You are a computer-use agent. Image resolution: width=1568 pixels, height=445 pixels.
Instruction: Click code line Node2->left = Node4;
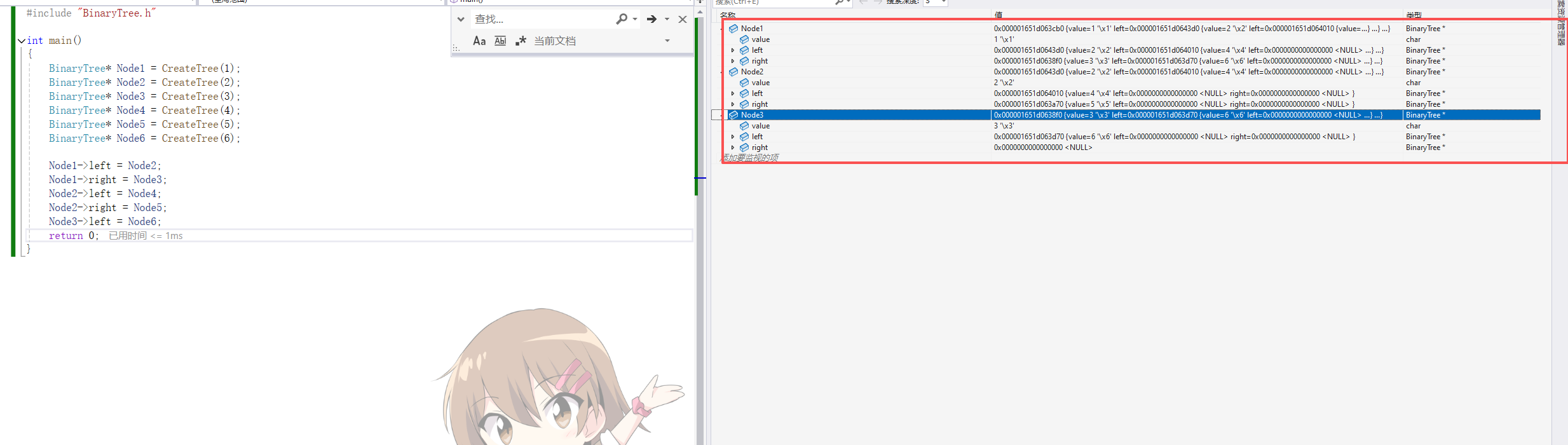click(105, 194)
